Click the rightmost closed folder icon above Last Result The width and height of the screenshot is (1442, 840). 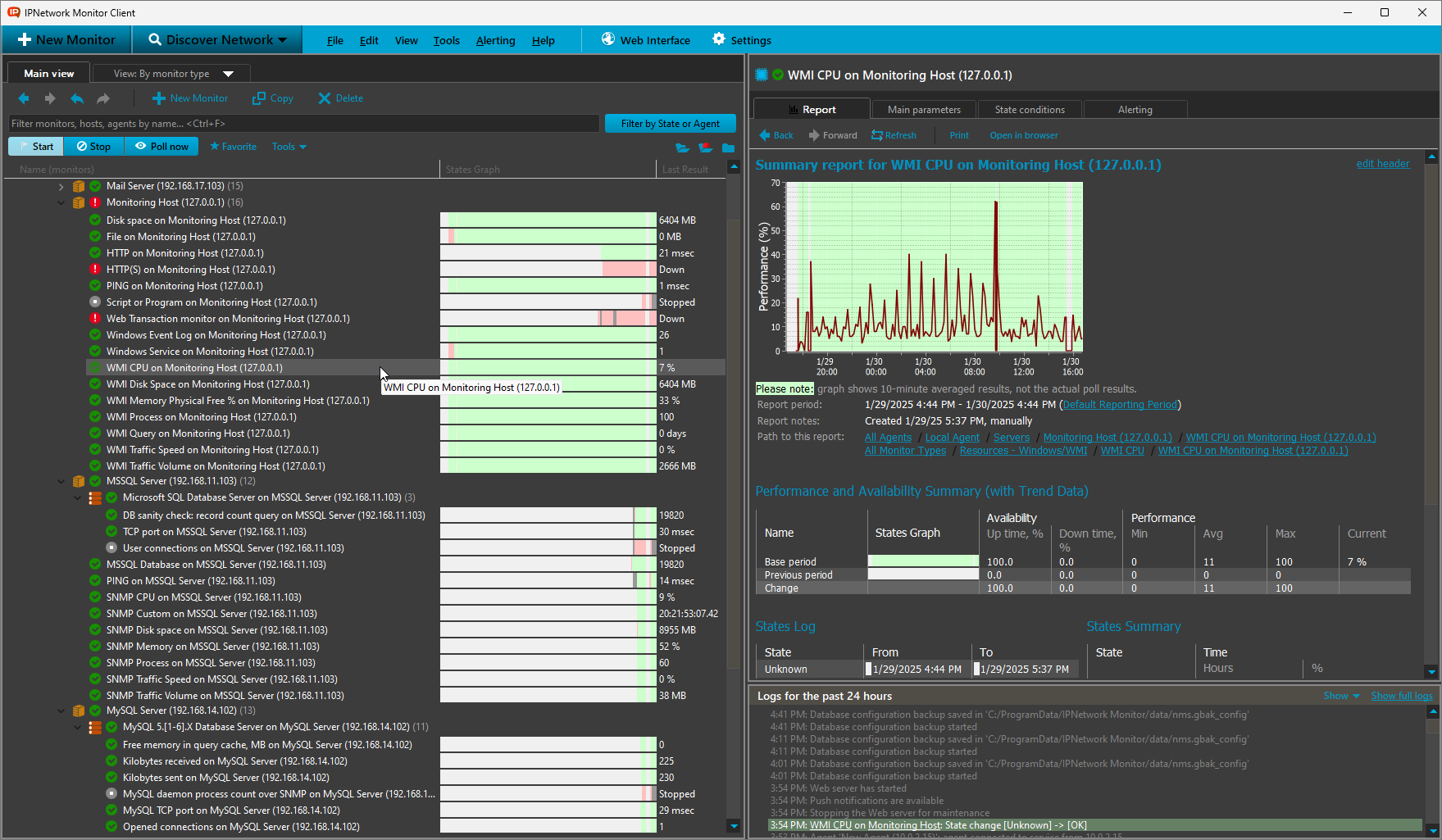tap(728, 148)
